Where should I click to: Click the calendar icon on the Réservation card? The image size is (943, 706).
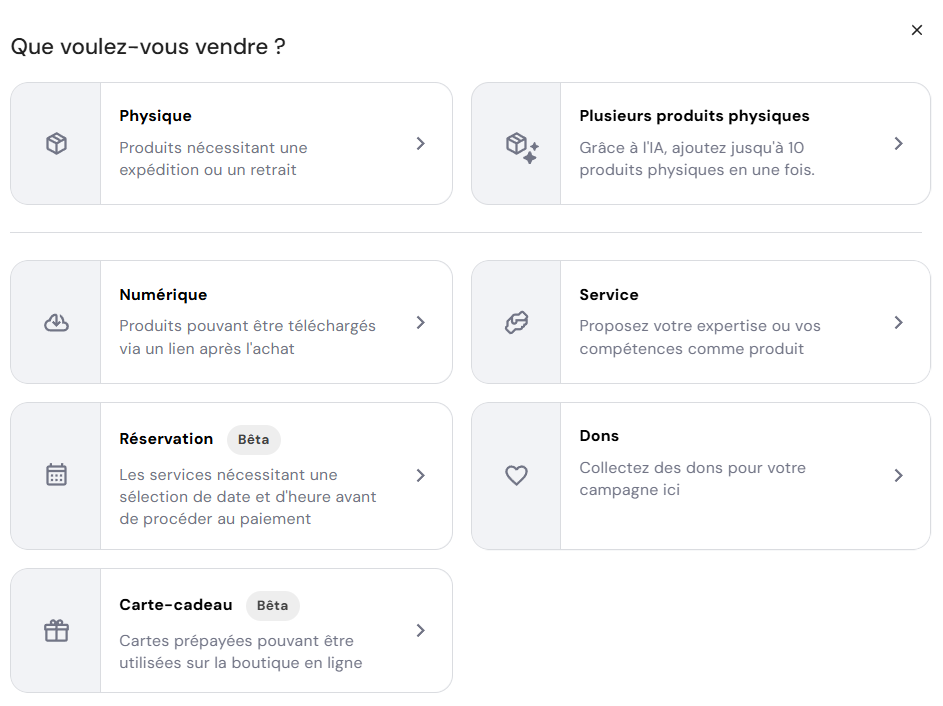click(55, 476)
